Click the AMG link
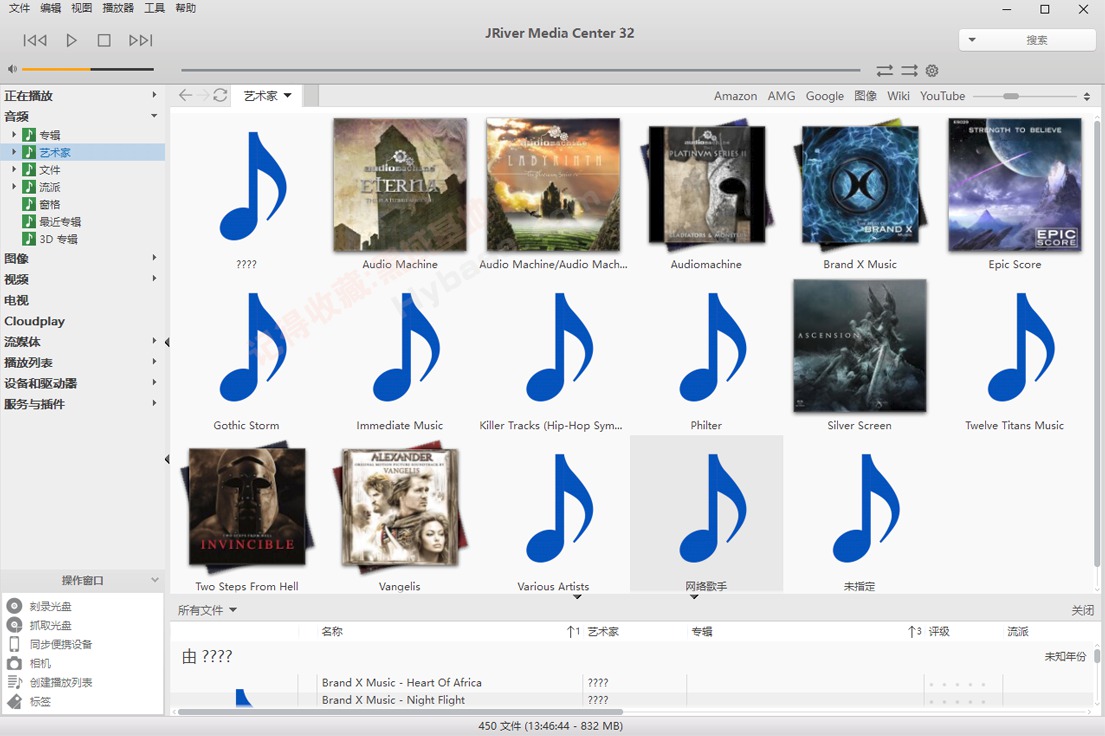1105x736 pixels. (x=781, y=96)
